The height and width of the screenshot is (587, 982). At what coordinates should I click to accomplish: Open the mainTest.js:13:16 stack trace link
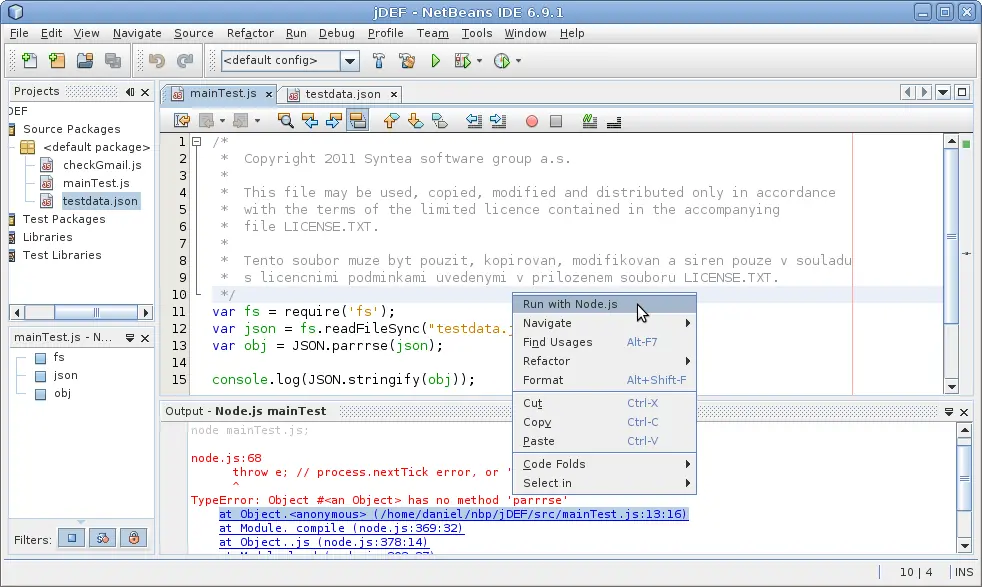(453, 514)
